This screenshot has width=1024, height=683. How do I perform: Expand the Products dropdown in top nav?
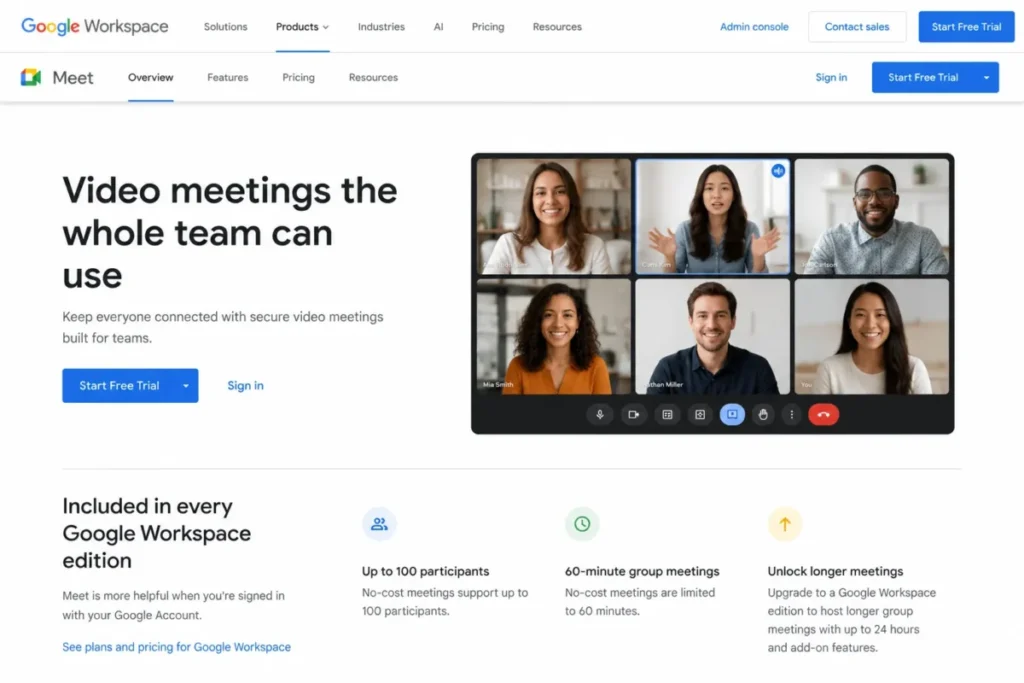pyautogui.click(x=302, y=27)
